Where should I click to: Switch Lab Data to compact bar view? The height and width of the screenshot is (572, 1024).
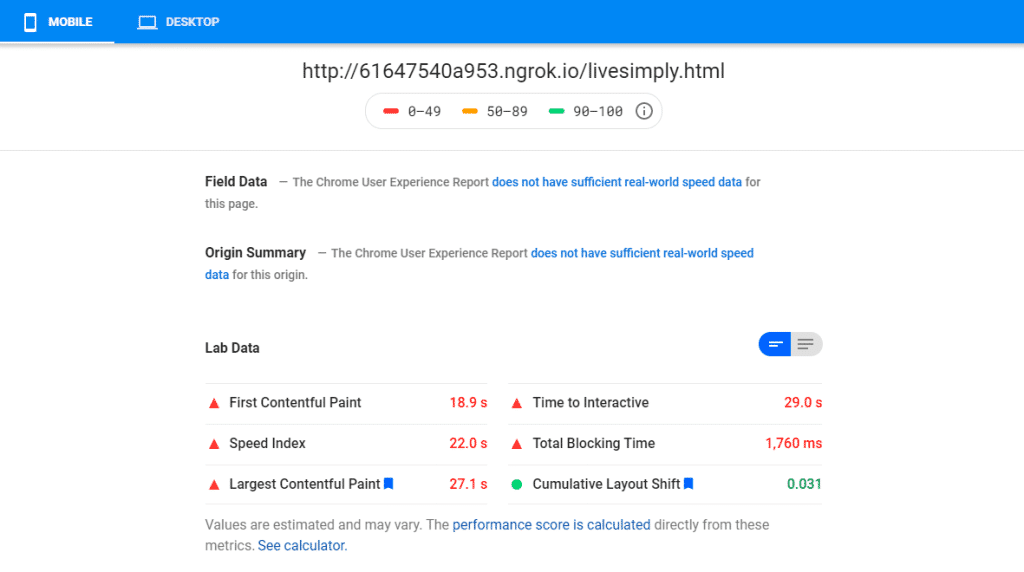coord(775,345)
